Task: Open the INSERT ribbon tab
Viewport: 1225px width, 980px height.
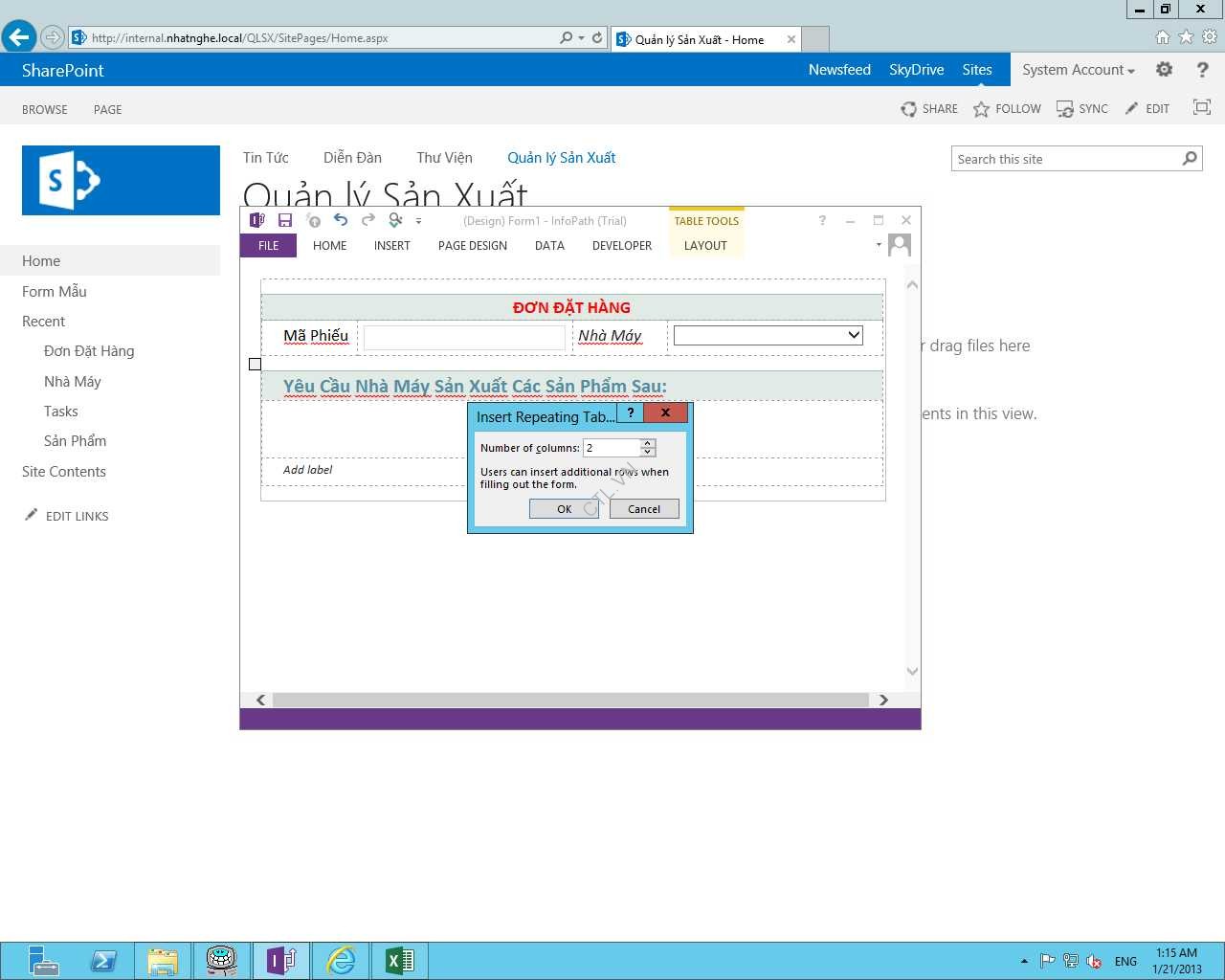Action: (x=391, y=246)
